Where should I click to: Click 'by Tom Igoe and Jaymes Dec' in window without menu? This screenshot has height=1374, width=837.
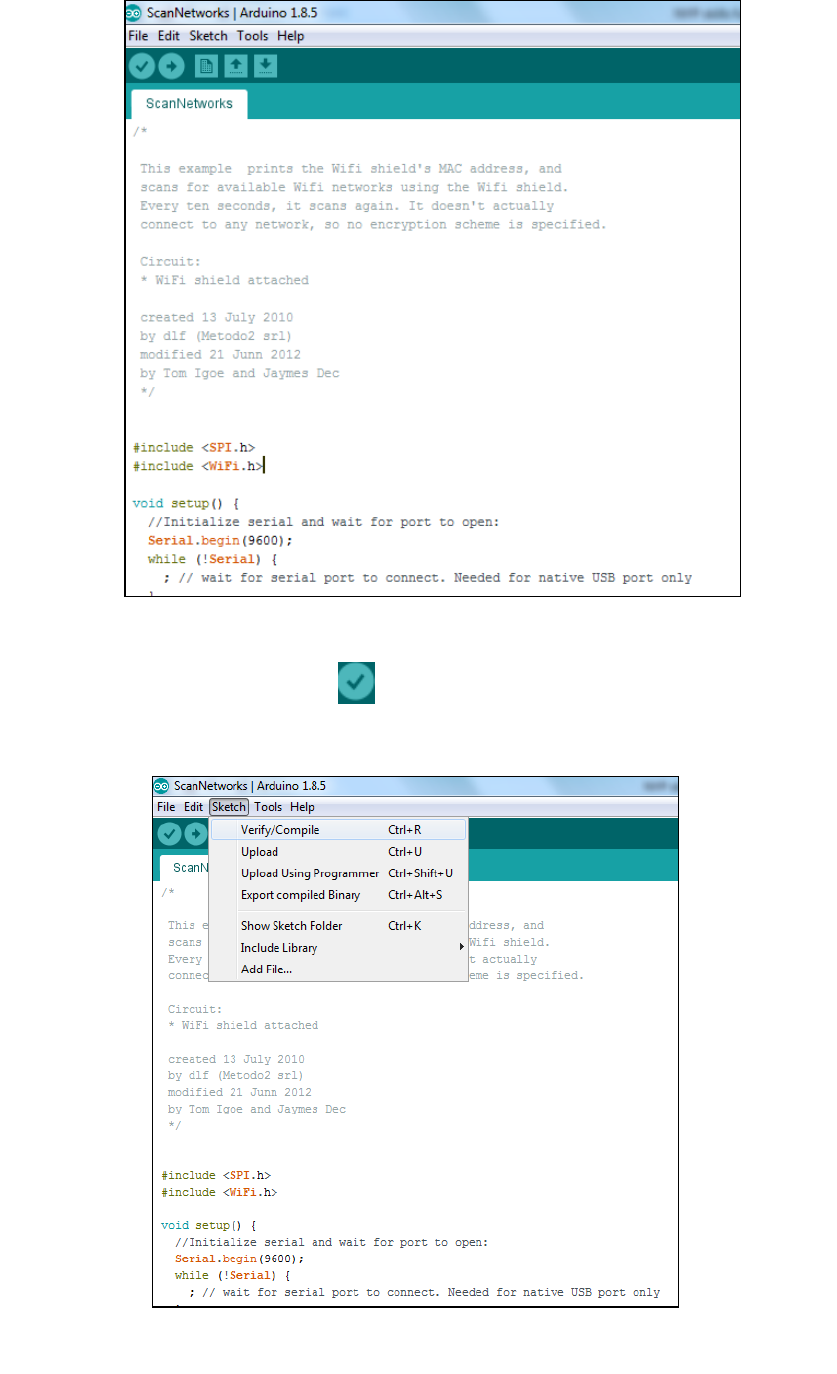click(239, 373)
